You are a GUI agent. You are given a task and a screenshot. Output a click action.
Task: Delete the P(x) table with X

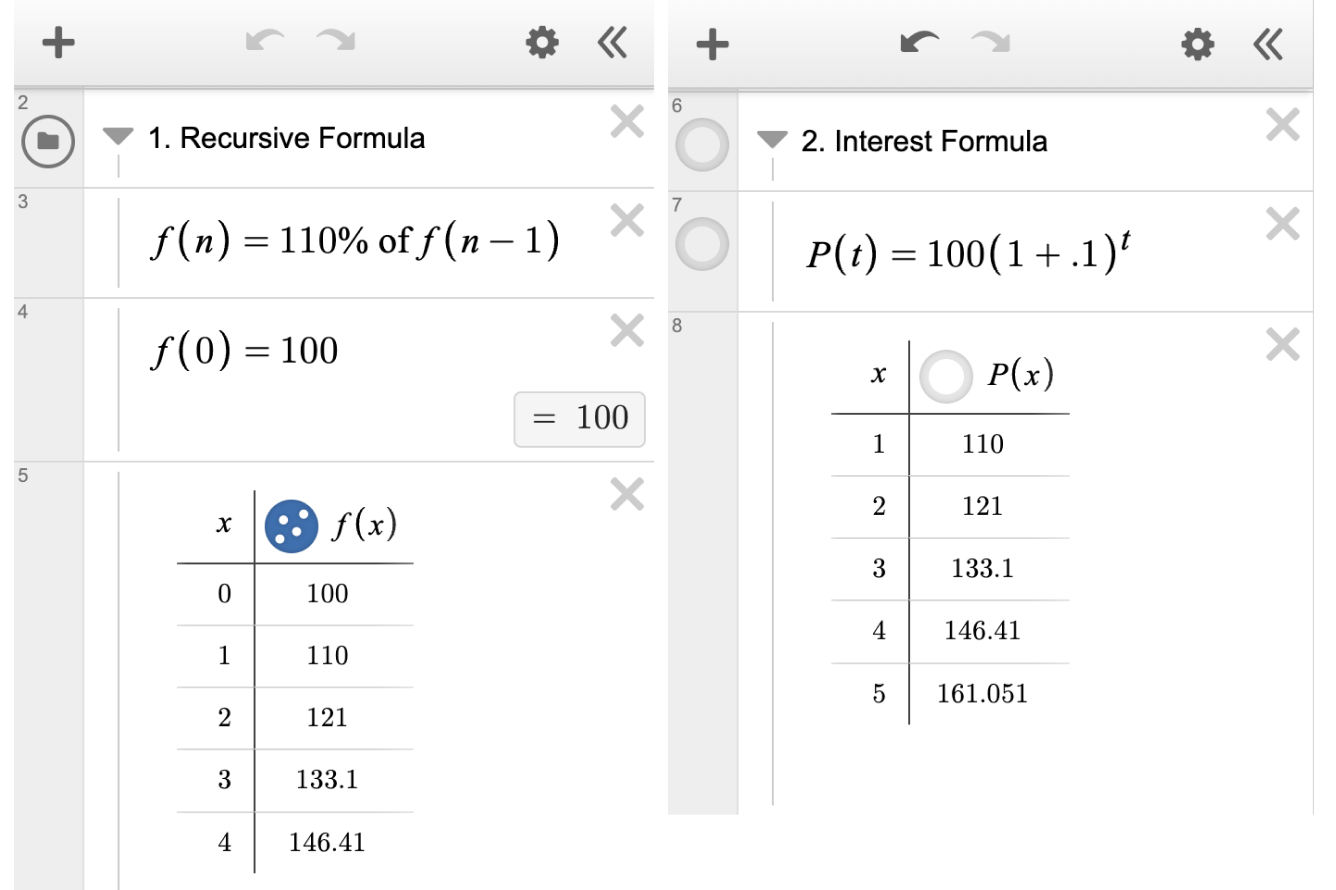1282,345
